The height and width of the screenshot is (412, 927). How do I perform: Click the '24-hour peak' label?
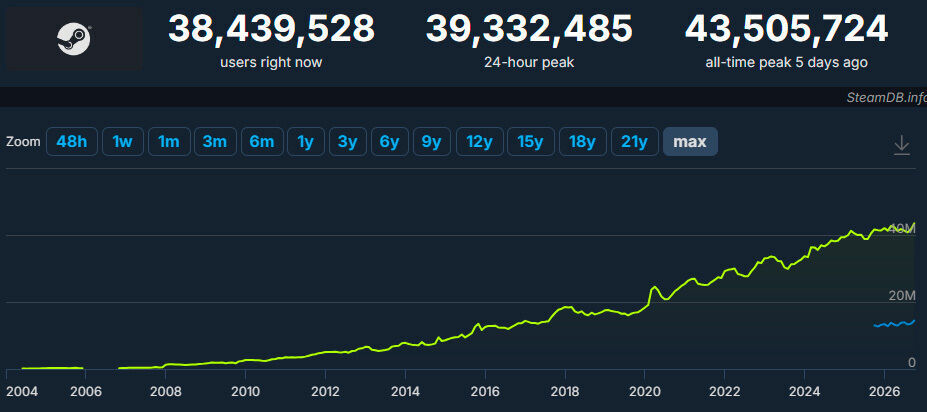529,62
